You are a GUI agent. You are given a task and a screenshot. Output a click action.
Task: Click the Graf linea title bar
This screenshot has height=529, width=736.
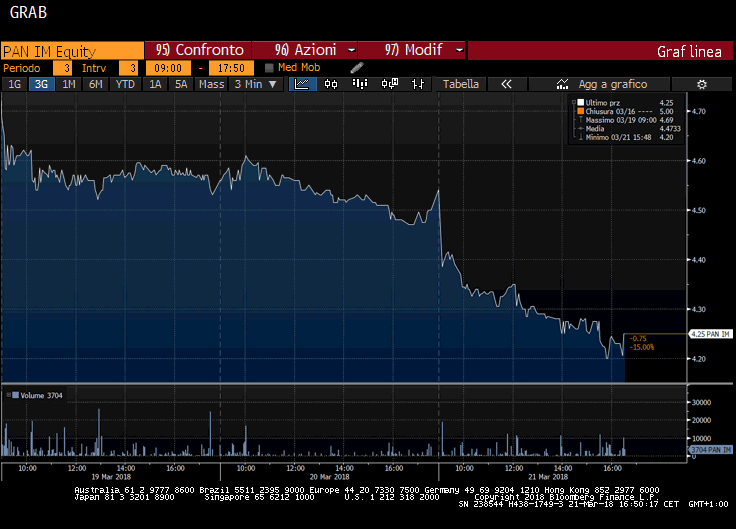600,51
